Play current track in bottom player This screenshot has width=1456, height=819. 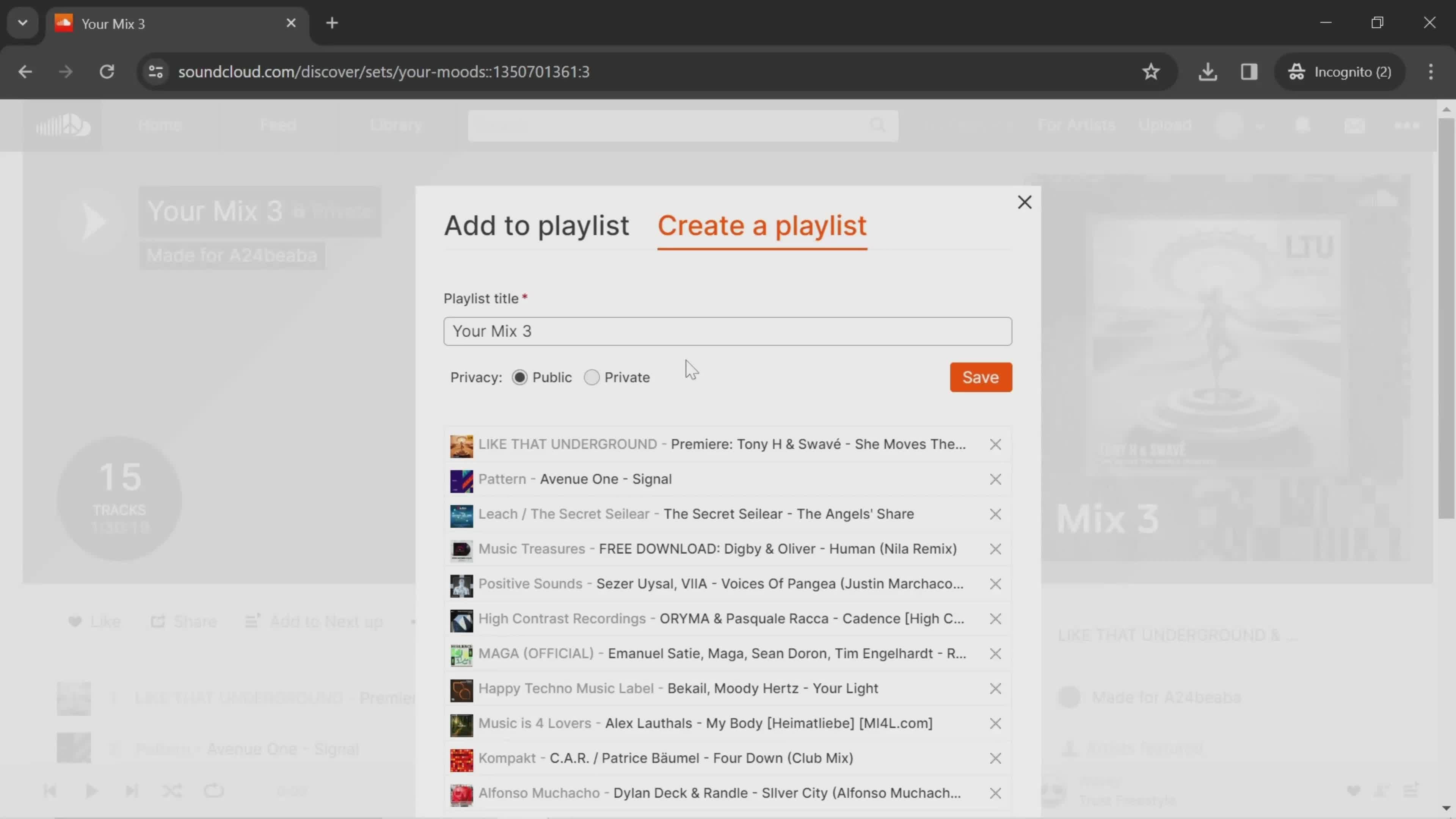(x=91, y=791)
